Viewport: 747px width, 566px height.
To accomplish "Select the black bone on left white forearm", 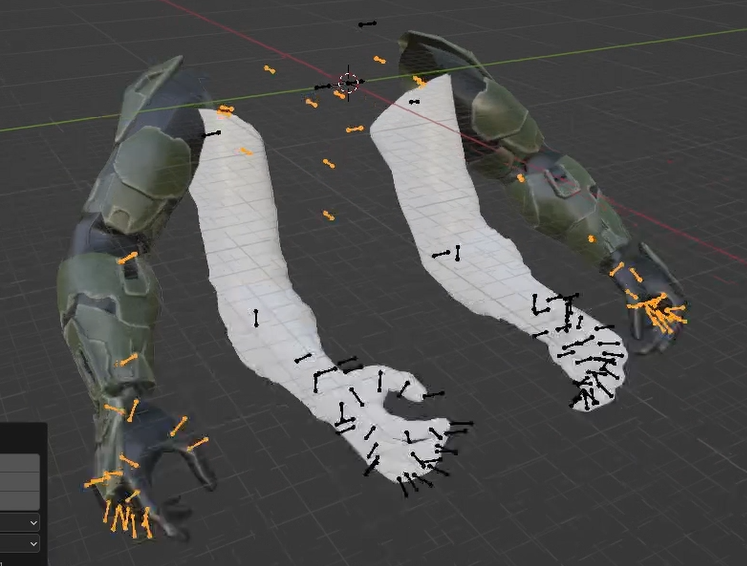I will coord(256,318).
